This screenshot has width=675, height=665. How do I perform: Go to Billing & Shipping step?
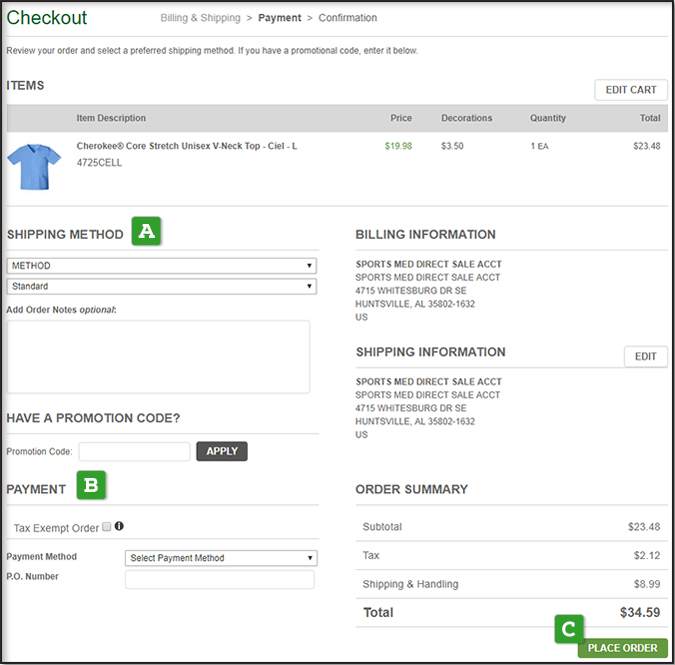tap(200, 18)
